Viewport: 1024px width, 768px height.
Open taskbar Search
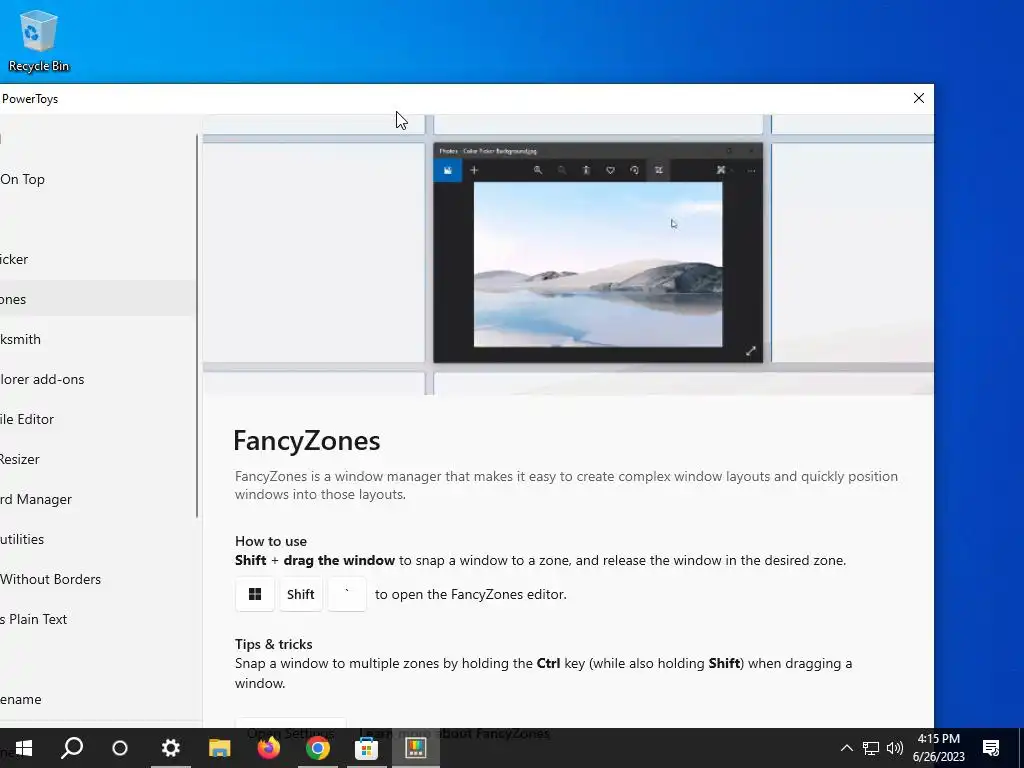click(x=72, y=748)
